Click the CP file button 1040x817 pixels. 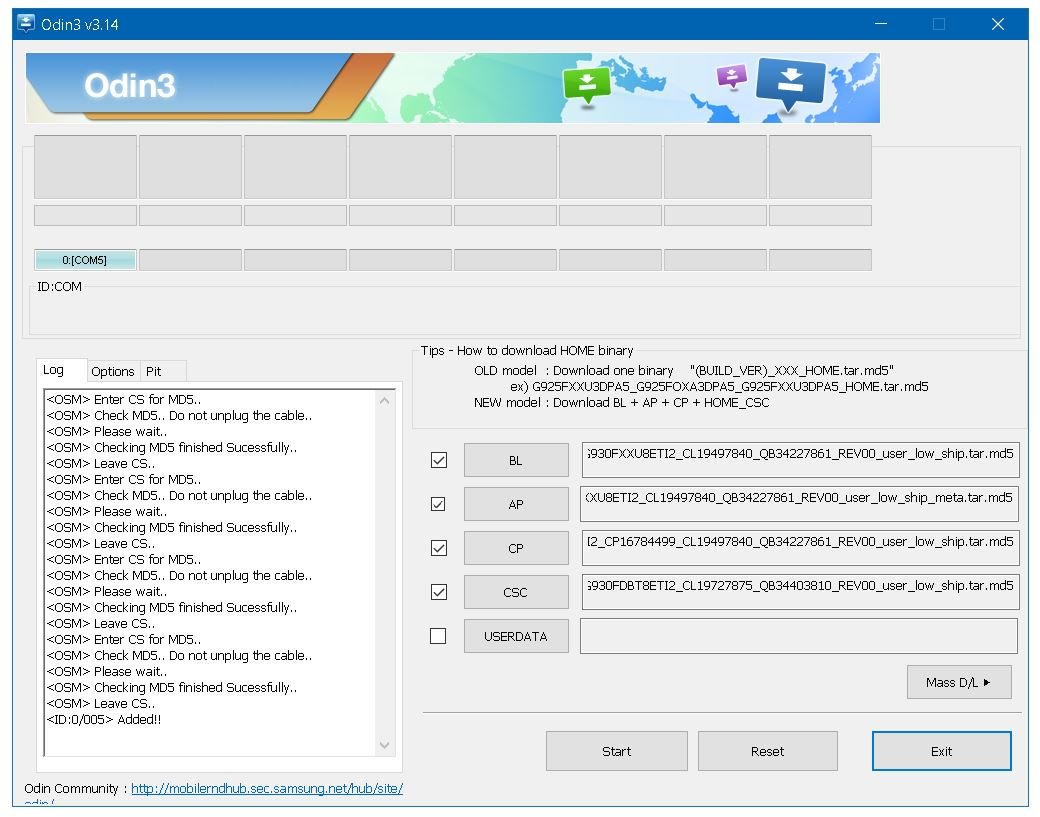coord(516,548)
